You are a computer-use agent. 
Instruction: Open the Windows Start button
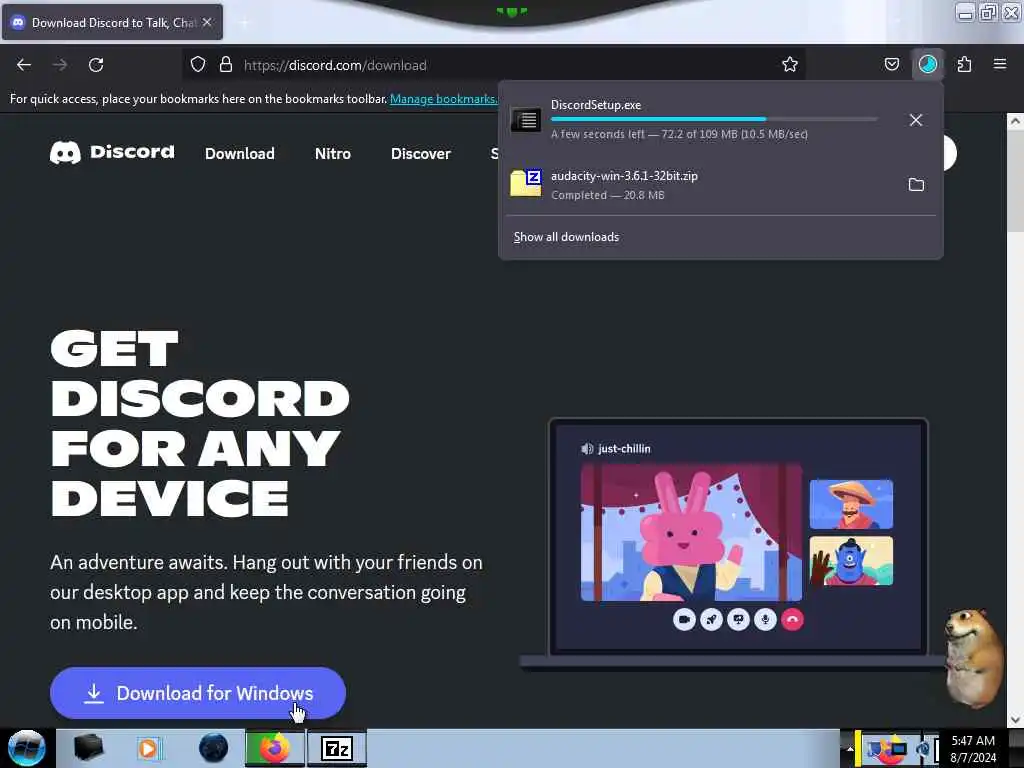point(27,748)
